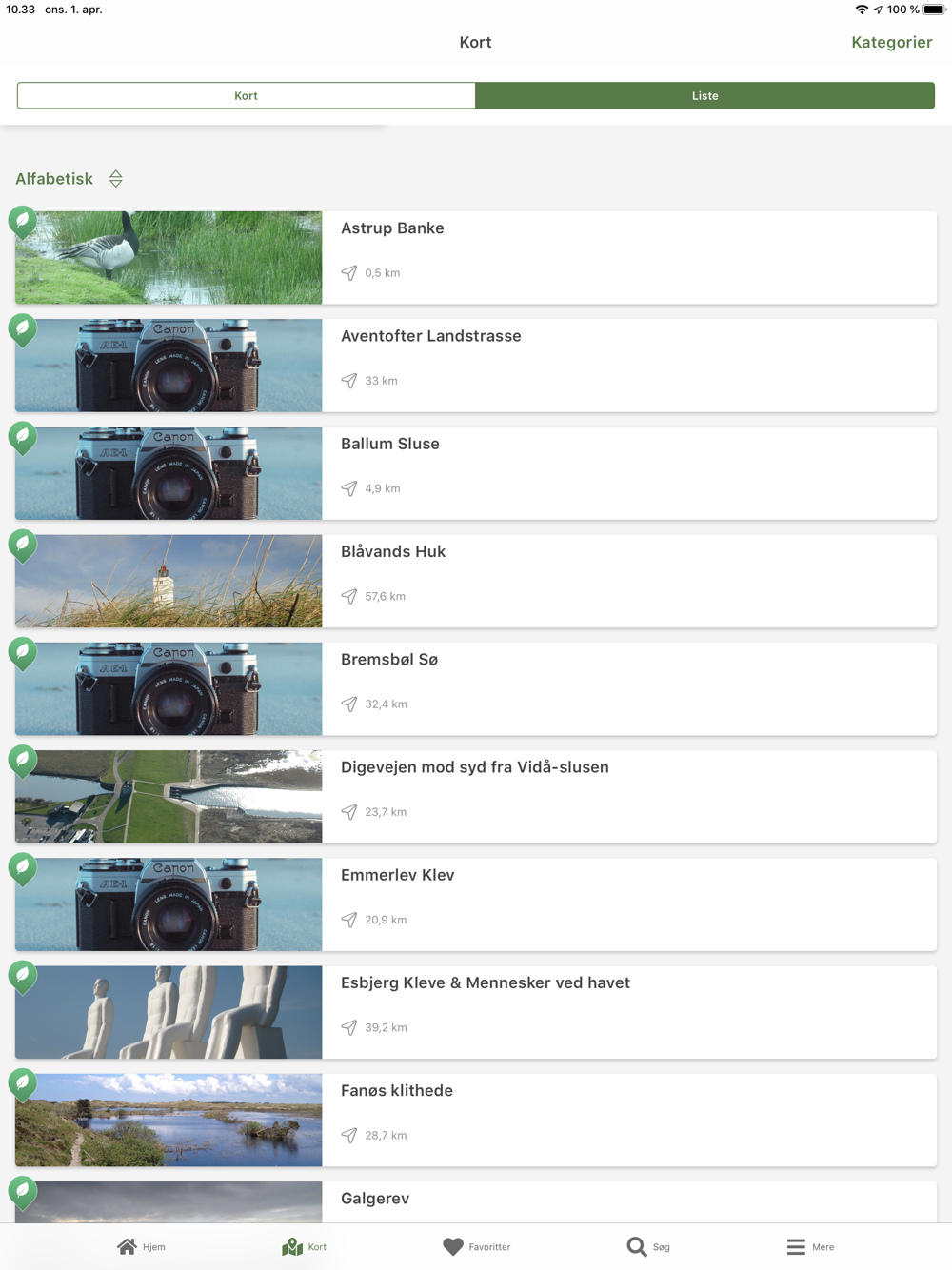Switch to the Kort segment view
The height and width of the screenshot is (1270, 952).
pyautogui.click(x=246, y=95)
